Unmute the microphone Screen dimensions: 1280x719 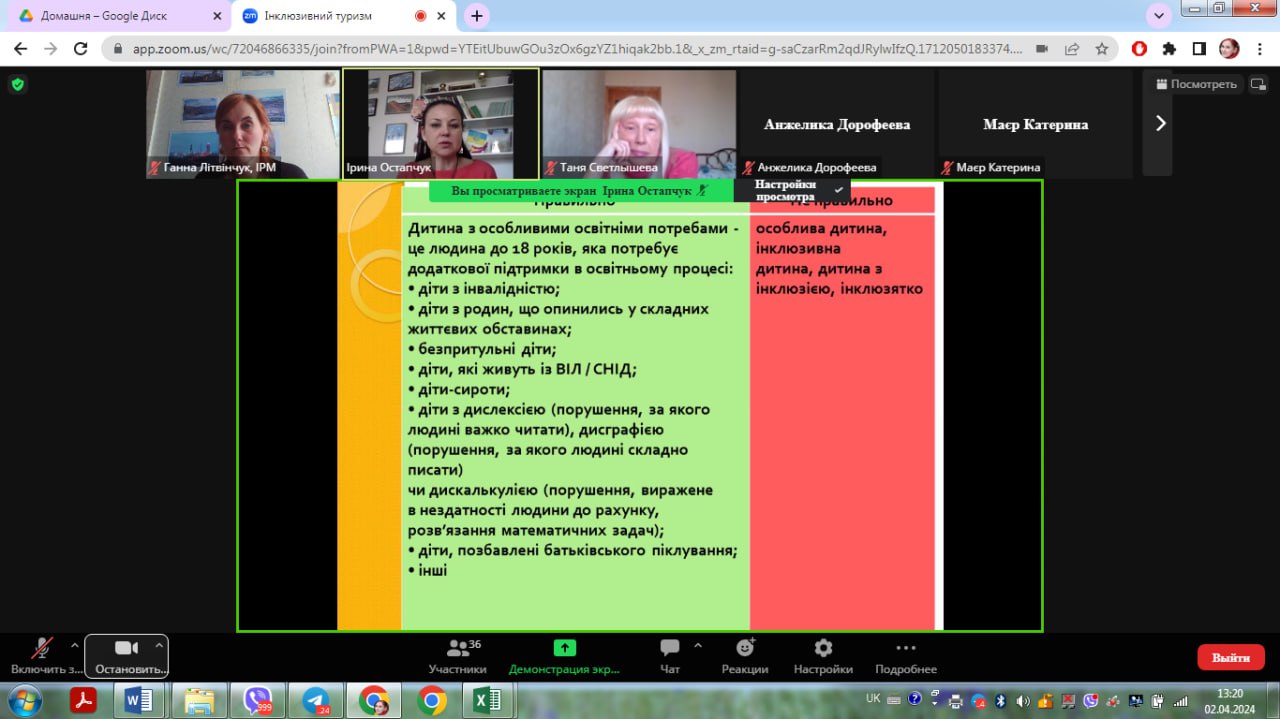point(42,649)
